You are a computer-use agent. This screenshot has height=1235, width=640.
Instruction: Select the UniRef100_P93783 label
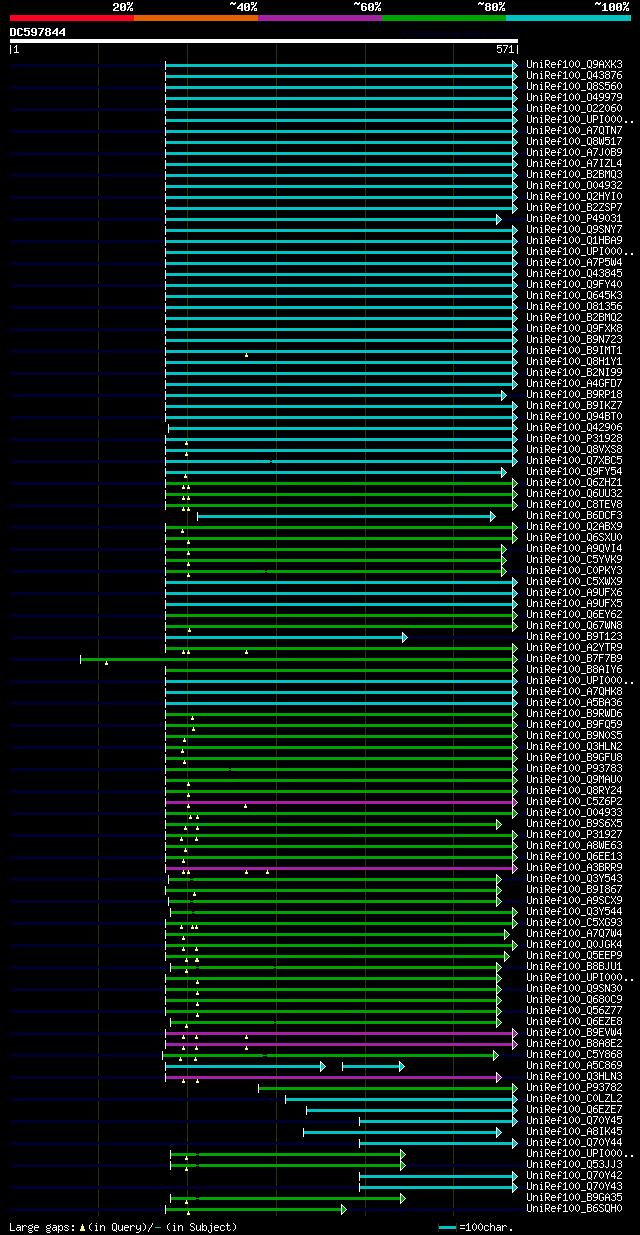[574, 768]
